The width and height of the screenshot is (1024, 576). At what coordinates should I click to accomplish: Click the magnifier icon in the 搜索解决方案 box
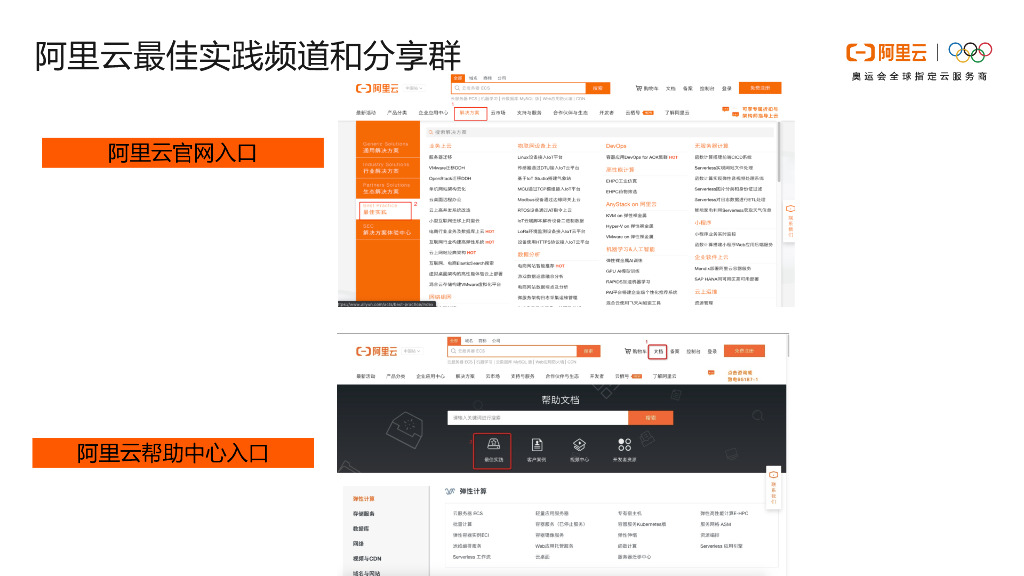(x=430, y=132)
